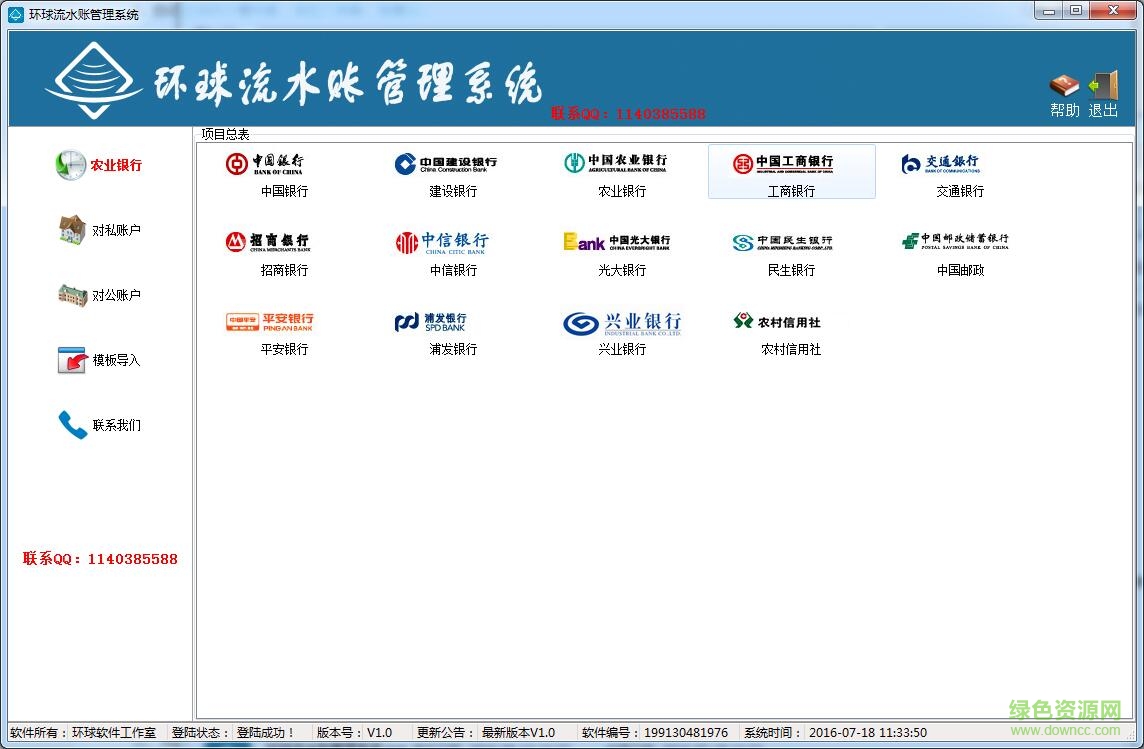The height and width of the screenshot is (749, 1144).
Task: Click the 光大银行 caption text
Action: coord(622,270)
